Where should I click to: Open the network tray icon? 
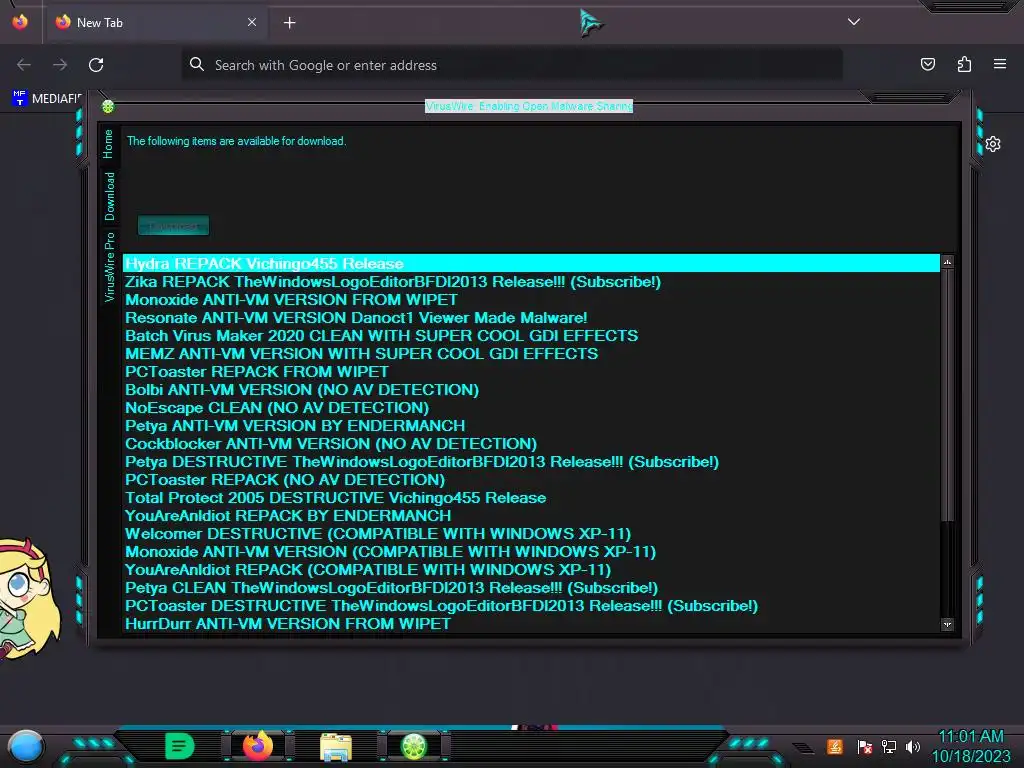coord(889,746)
